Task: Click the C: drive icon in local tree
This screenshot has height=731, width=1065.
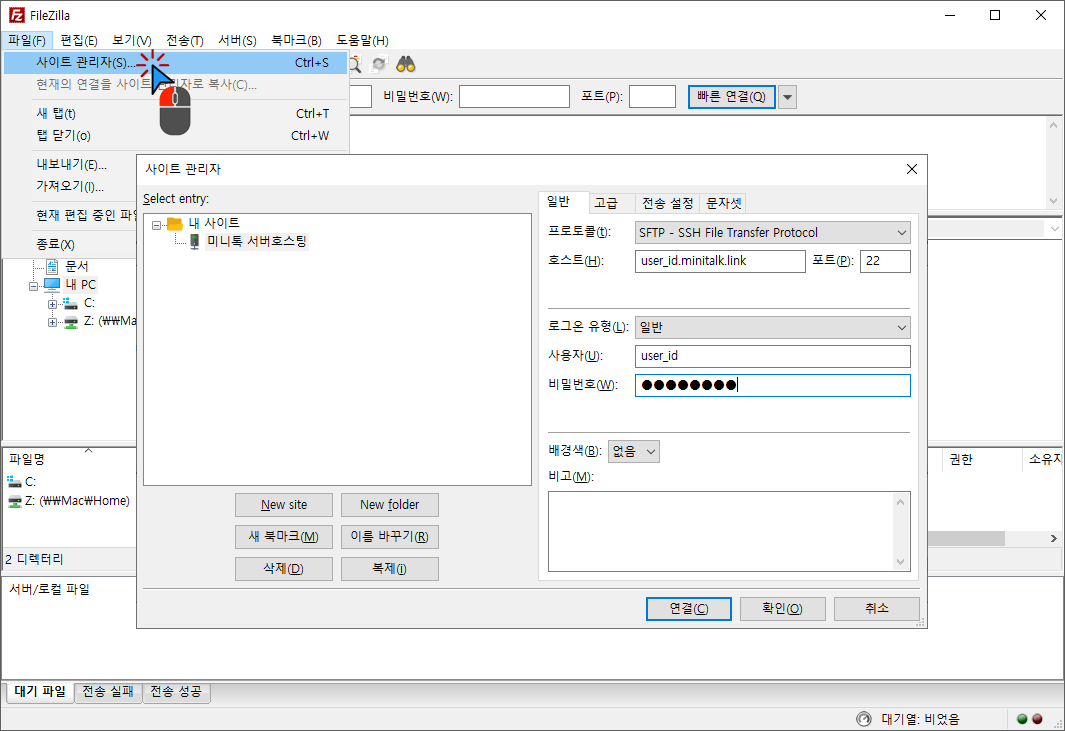Action: coord(70,303)
